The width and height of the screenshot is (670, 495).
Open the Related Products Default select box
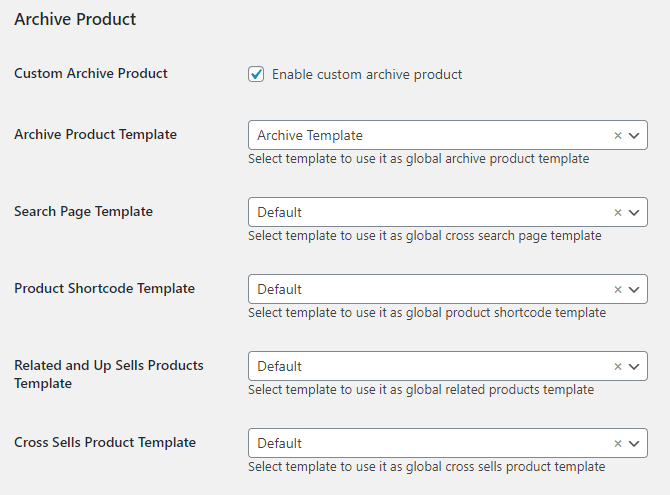coord(448,366)
